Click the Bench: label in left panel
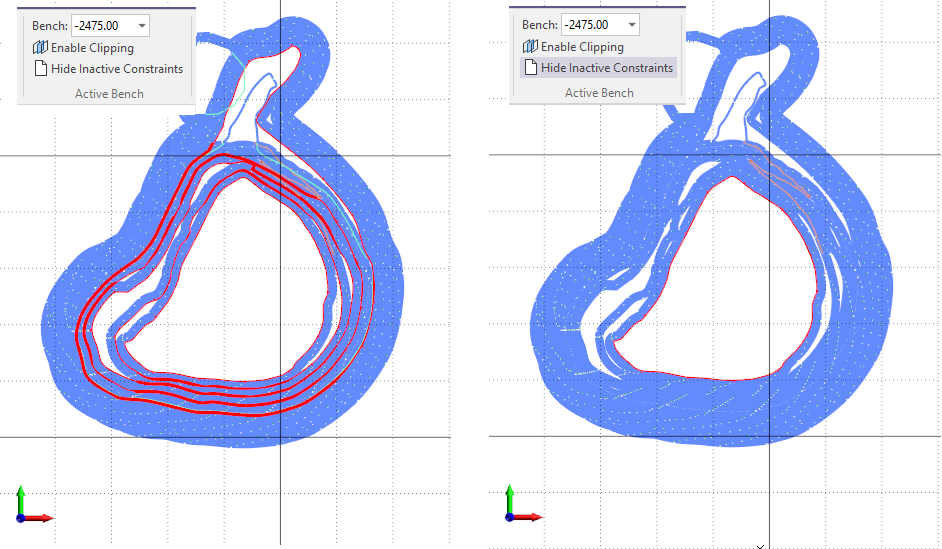This screenshot has width=942, height=549. tap(50, 26)
